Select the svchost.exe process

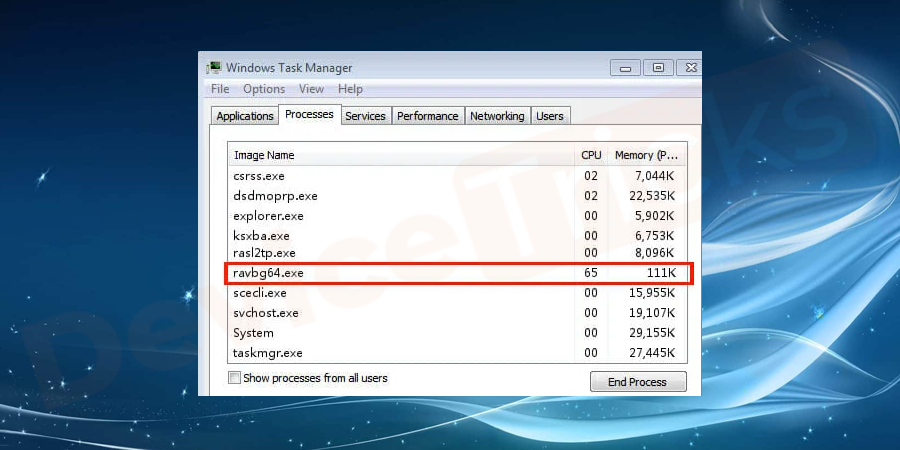(x=457, y=313)
